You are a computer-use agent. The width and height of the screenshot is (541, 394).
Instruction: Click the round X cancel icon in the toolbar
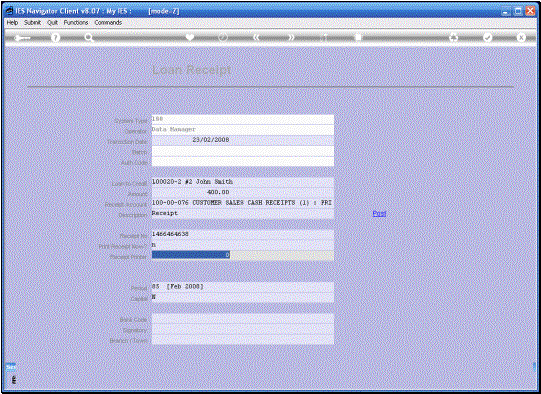click(521, 37)
